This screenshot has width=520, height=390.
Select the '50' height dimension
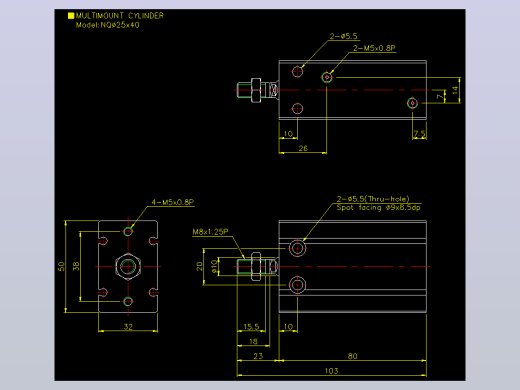click(x=61, y=266)
